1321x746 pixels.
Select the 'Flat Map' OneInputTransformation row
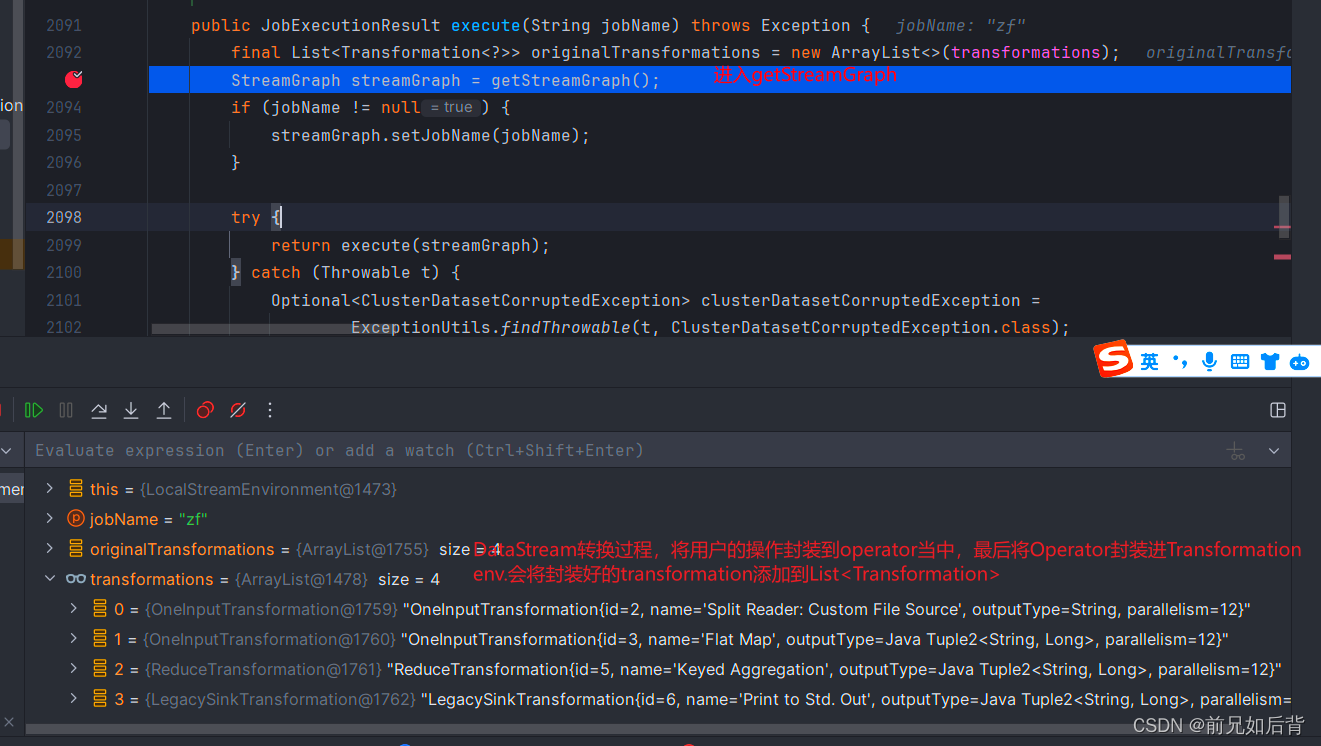pyautogui.click(x=658, y=639)
